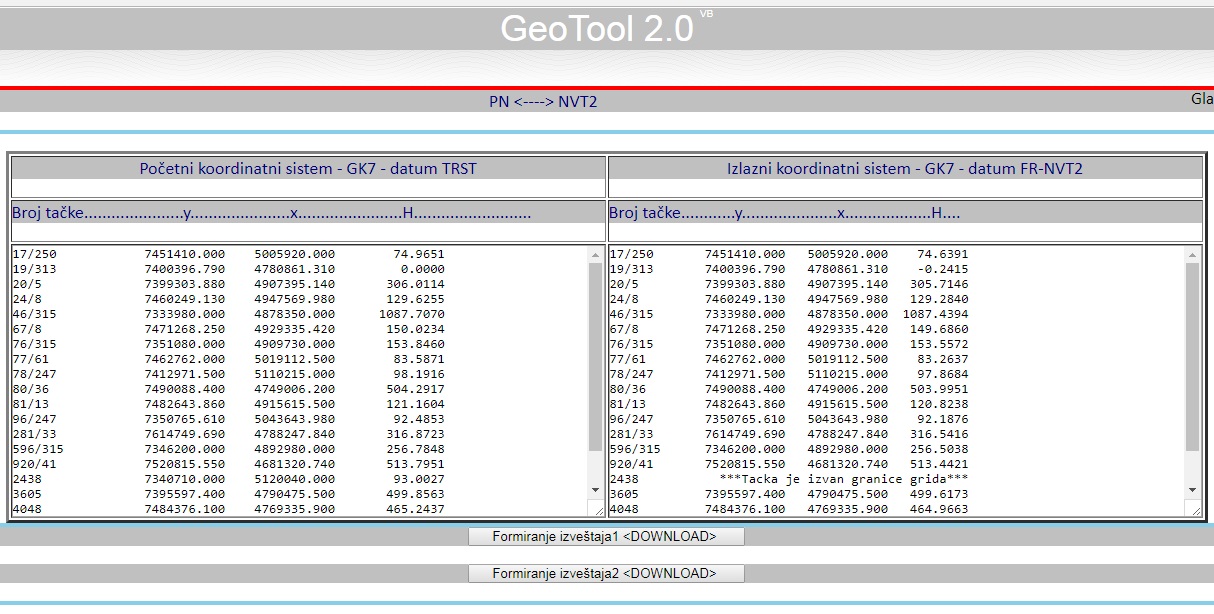
Task: Click the GeoTool 2.0 title
Action: click(597, 29)
